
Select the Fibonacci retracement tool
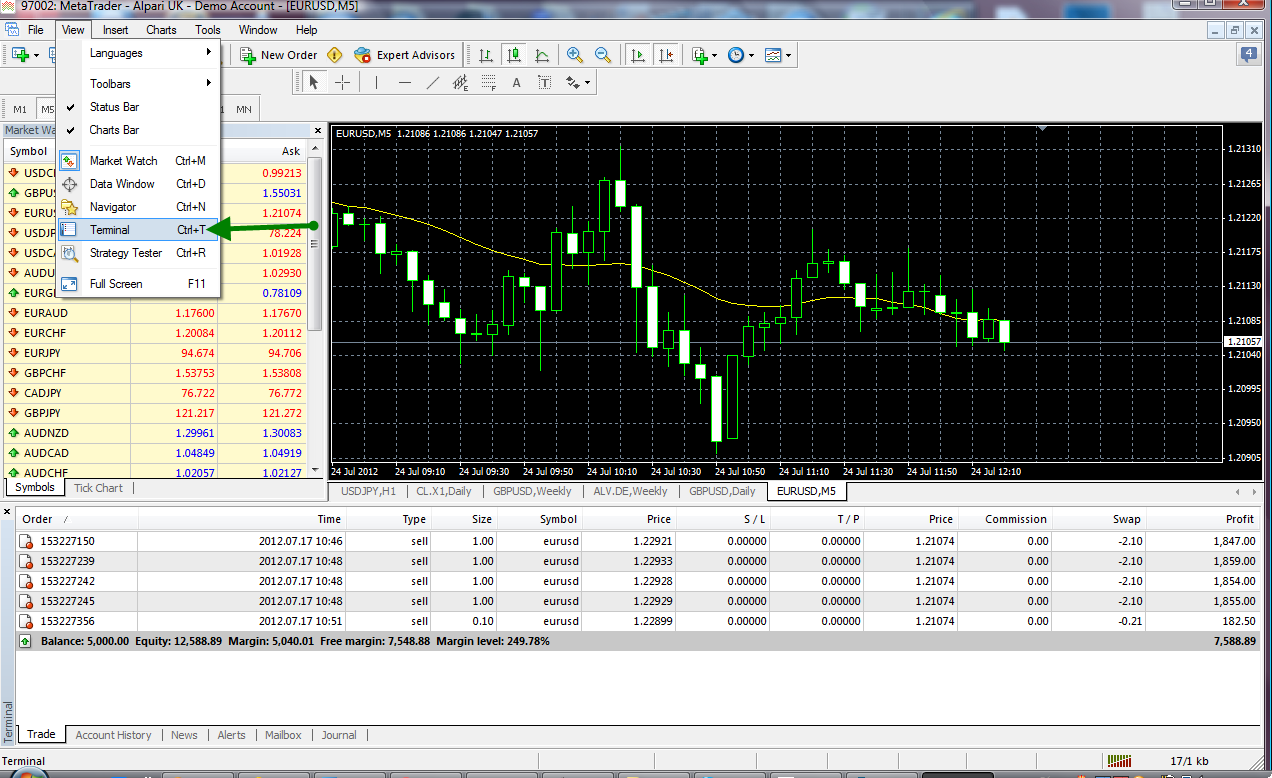pos(488,82)
